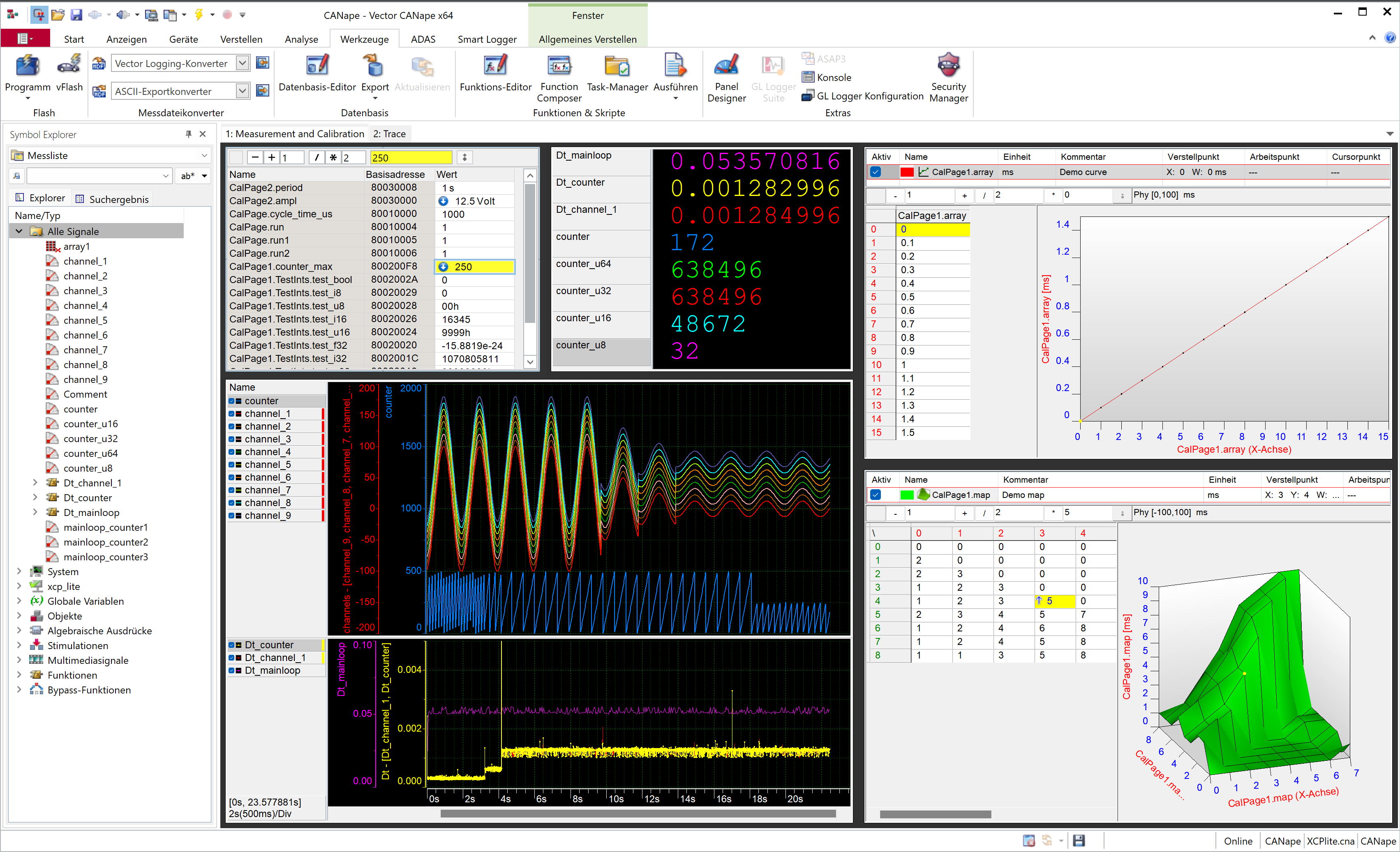Open the Allgemeines Verstellen tab
Viewport: 1400px width, 852px height.
pyautogui.click(x=587, y=39)
